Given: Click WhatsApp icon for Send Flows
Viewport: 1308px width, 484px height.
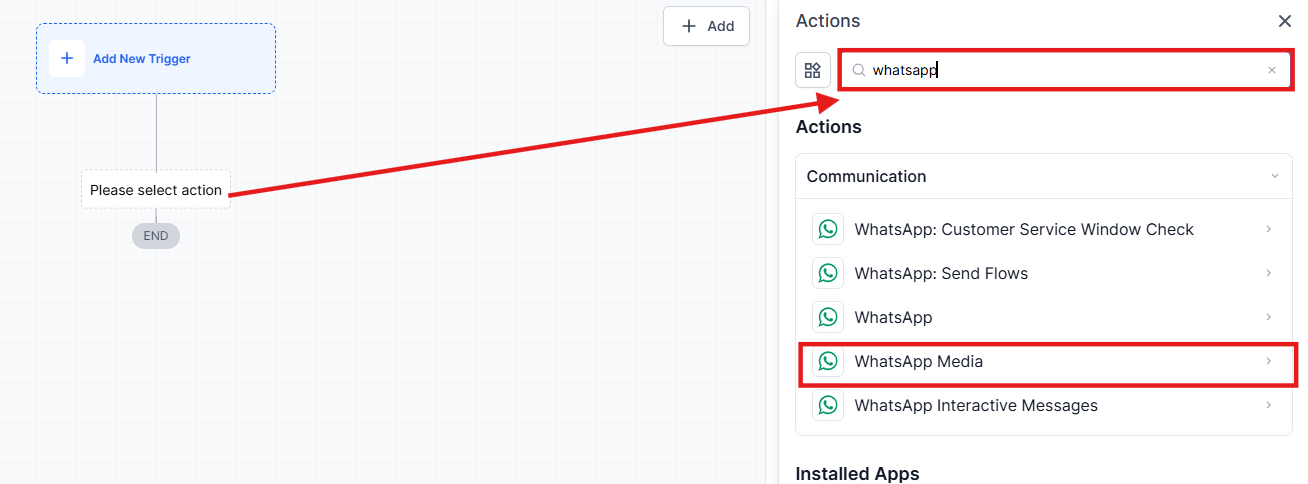Looking at the screenshot, I should tap(828, 273).
